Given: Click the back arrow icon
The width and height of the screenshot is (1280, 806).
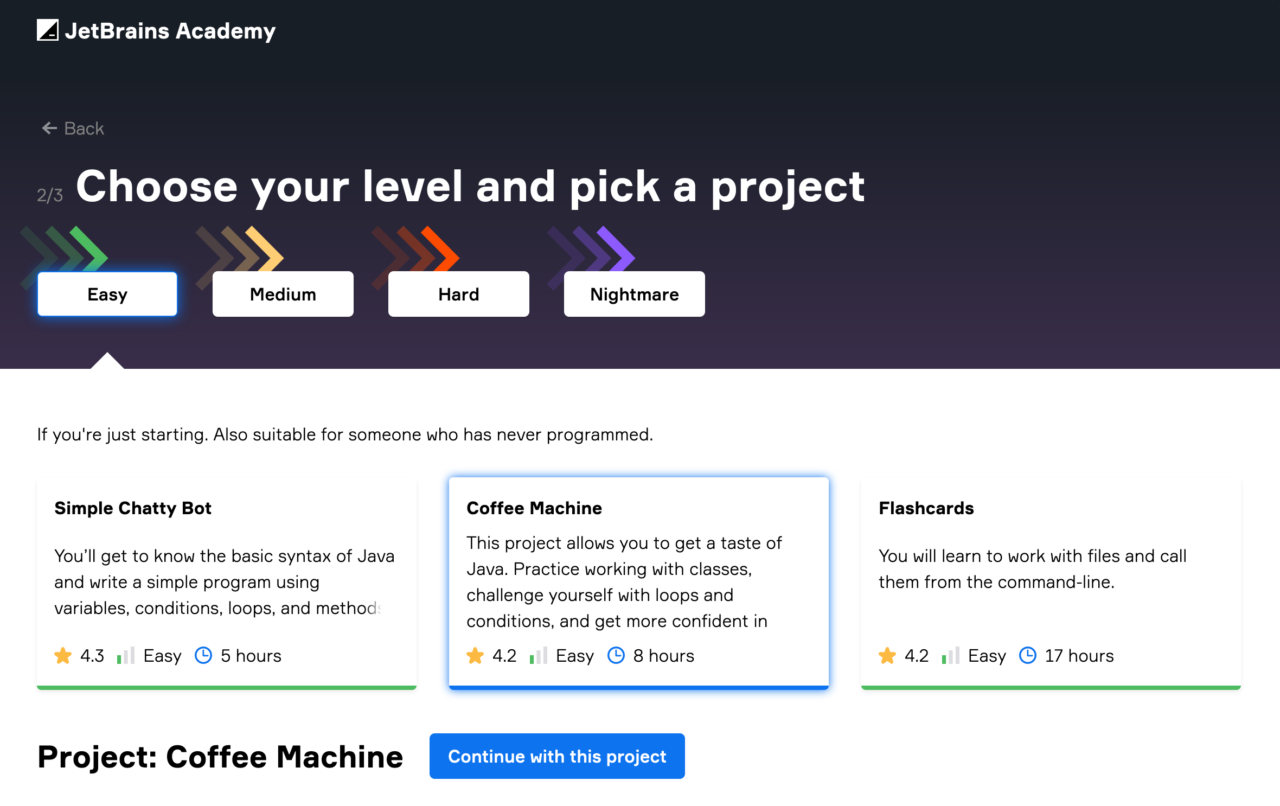Looking at the screenshot, I should pos(47,128).
